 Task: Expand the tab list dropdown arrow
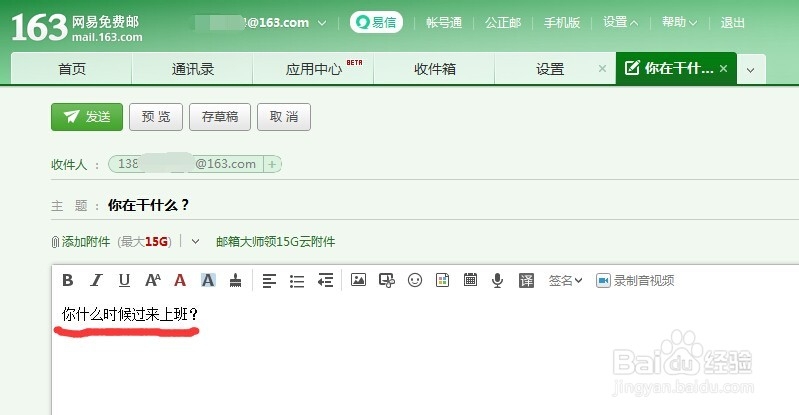[x=751, y=70]
